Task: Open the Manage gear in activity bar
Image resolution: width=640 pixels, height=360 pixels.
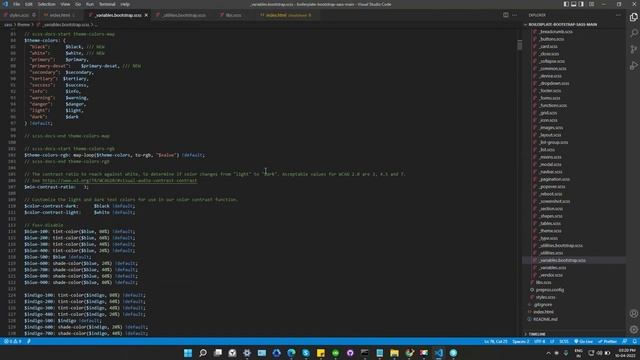Action: pos(633,329)
